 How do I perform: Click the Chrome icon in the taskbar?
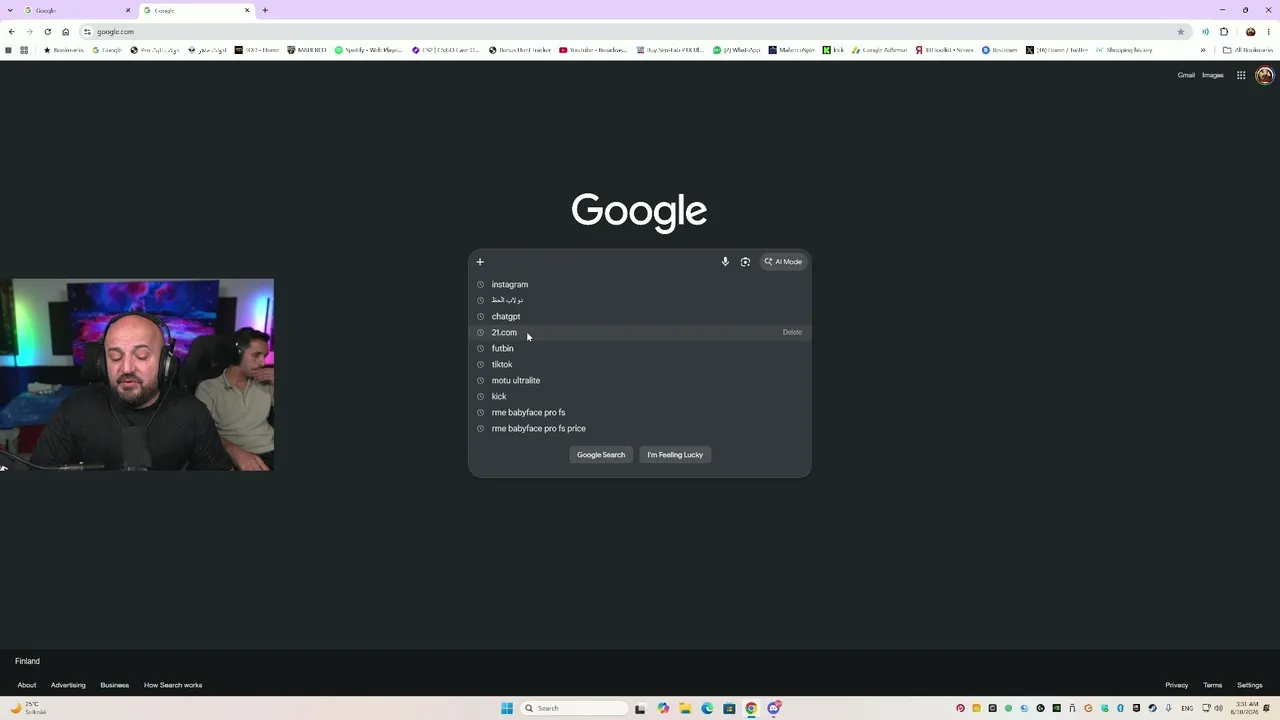coord(751,708)
